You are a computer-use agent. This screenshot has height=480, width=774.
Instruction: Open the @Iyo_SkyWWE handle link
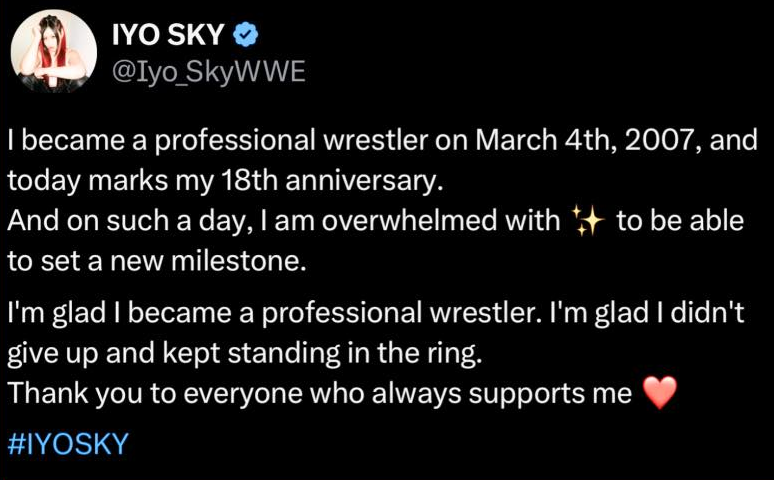click(209, 72)
